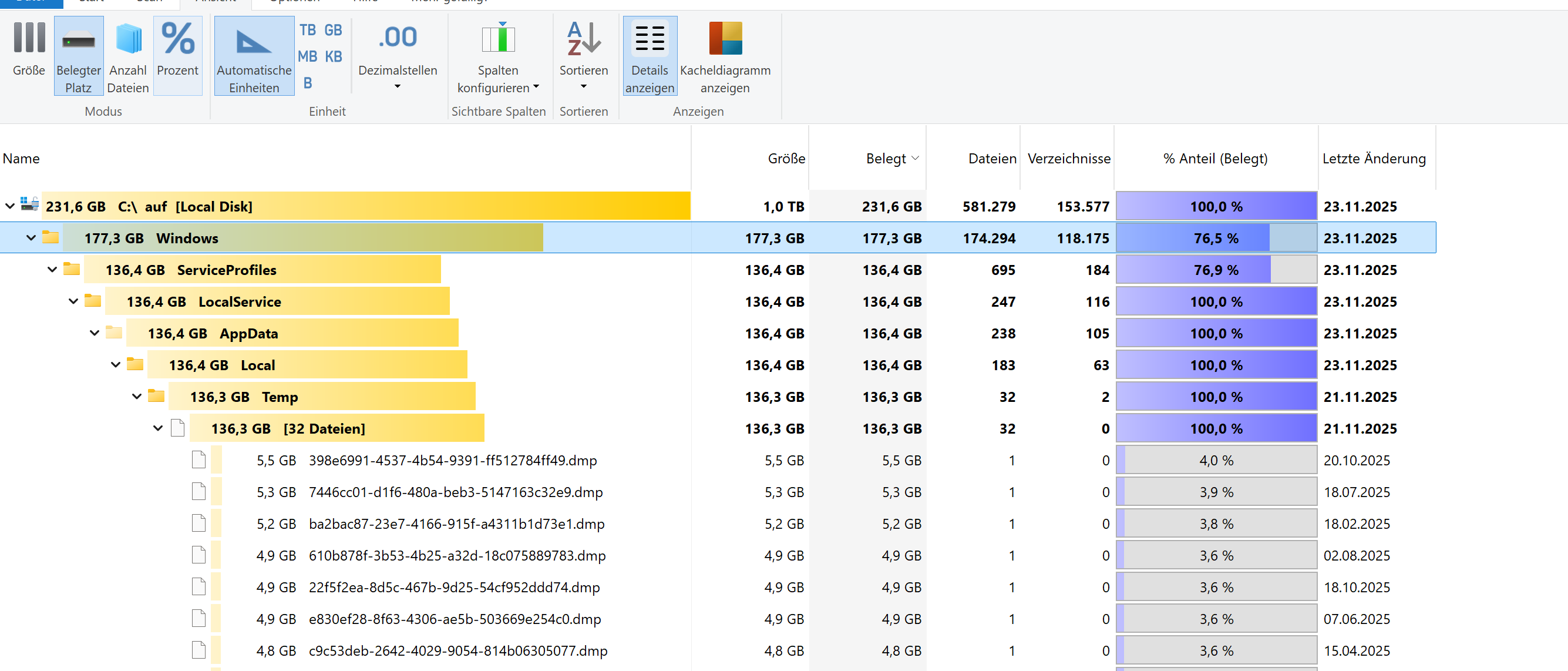Select file 398e6991-4537-4b54-9391-ff512784ff49.dmp

(452, 460)
